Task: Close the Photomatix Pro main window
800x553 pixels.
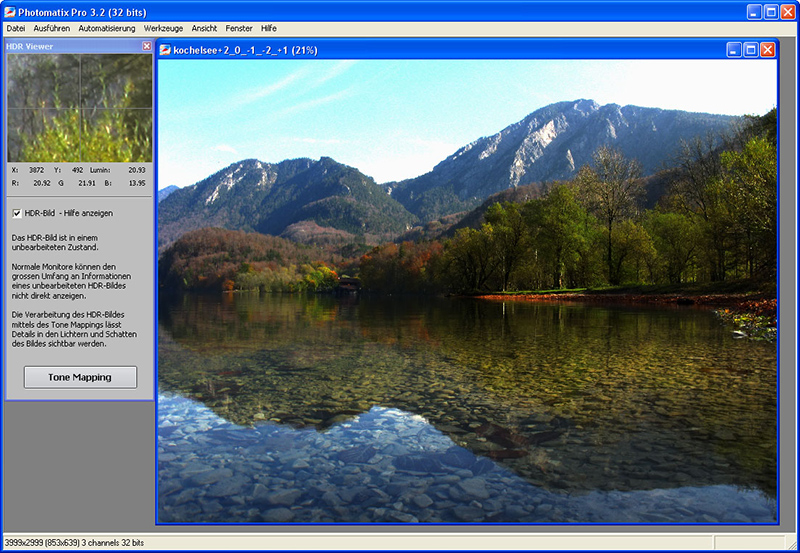Action: point(788,12)
